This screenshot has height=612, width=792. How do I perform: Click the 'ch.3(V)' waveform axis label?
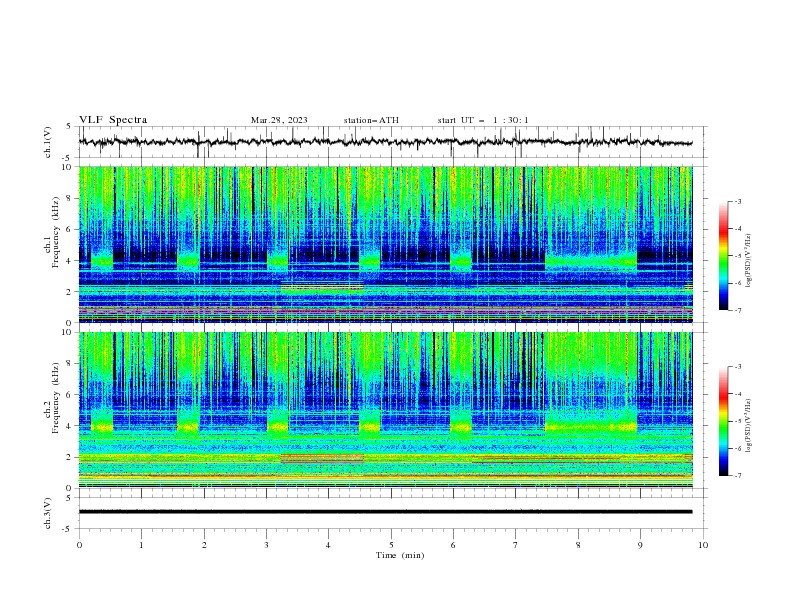pyautogui.click(x=48, y=513)
